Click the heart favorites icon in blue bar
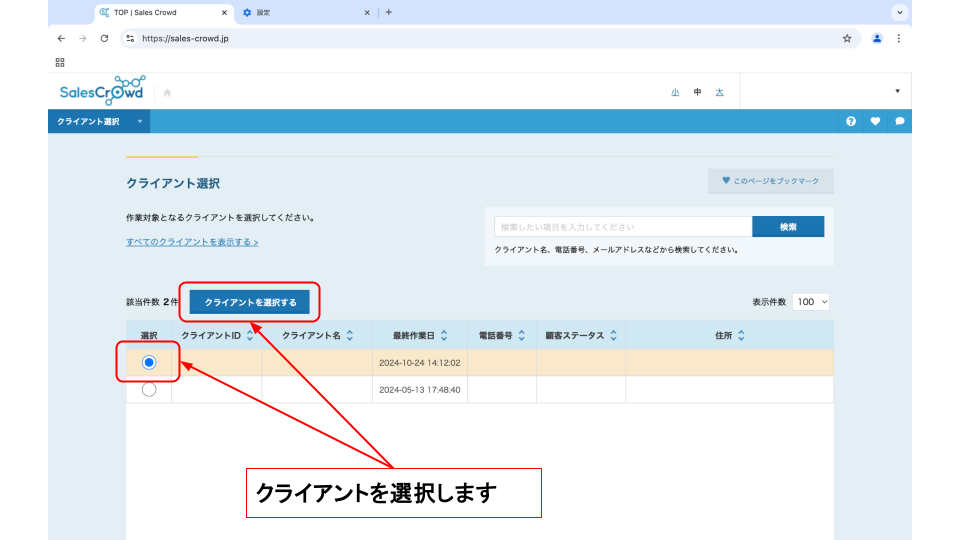 coord(875,121)
